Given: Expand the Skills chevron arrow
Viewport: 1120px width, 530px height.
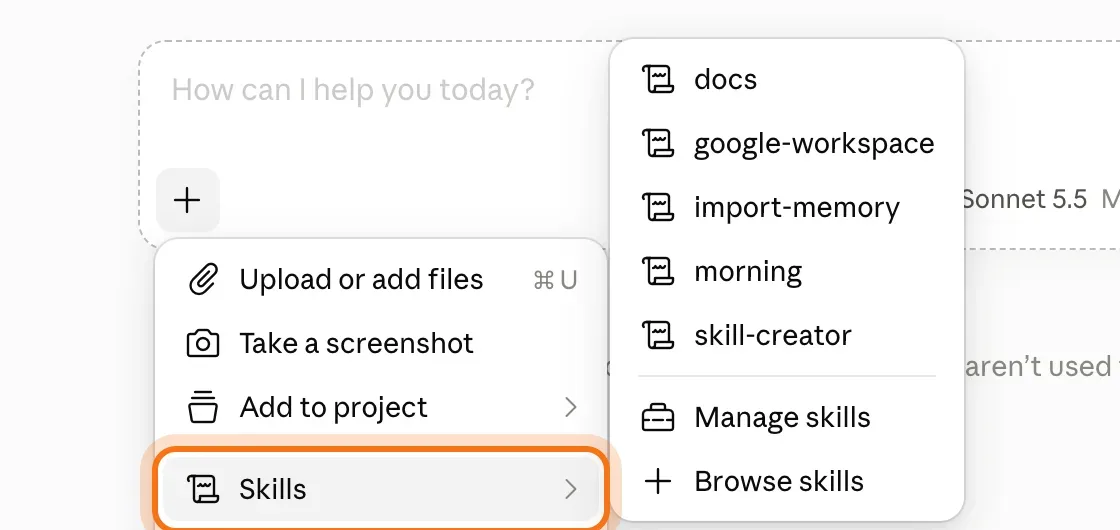Looking at the screenshot, I should point(570,489).
